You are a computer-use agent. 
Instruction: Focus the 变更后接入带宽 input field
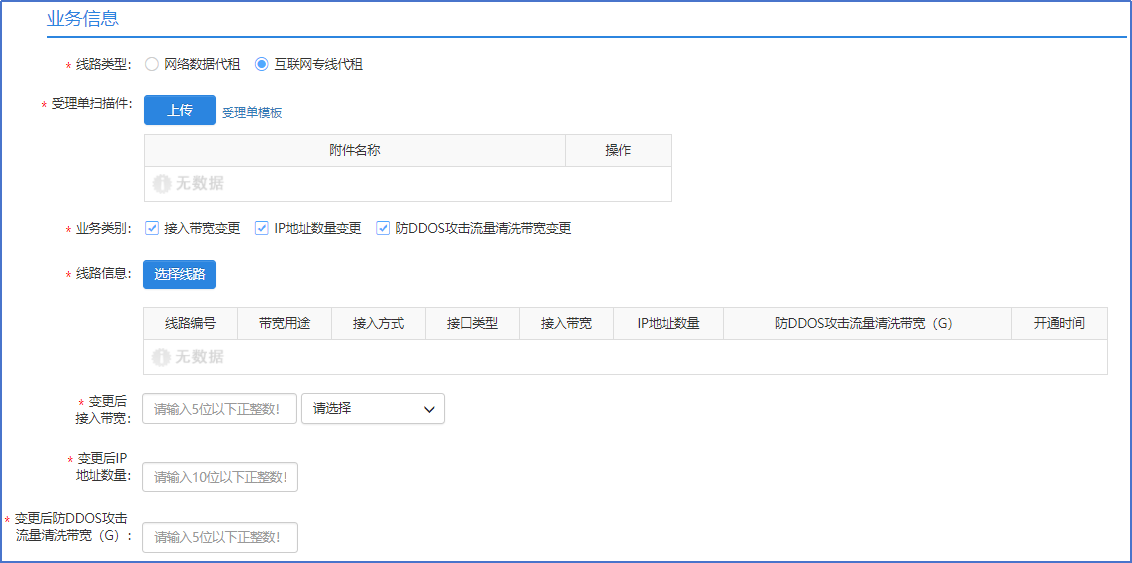(219, 409)
